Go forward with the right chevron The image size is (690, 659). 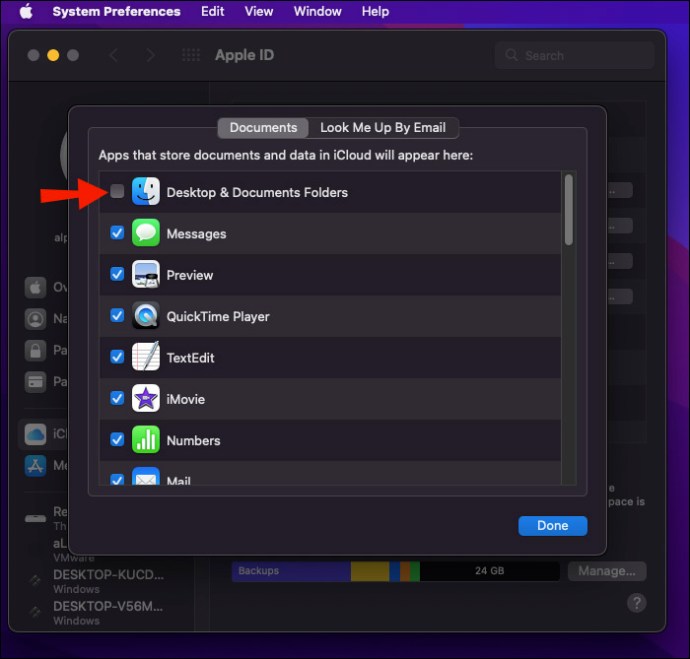(x=150, y=55)
